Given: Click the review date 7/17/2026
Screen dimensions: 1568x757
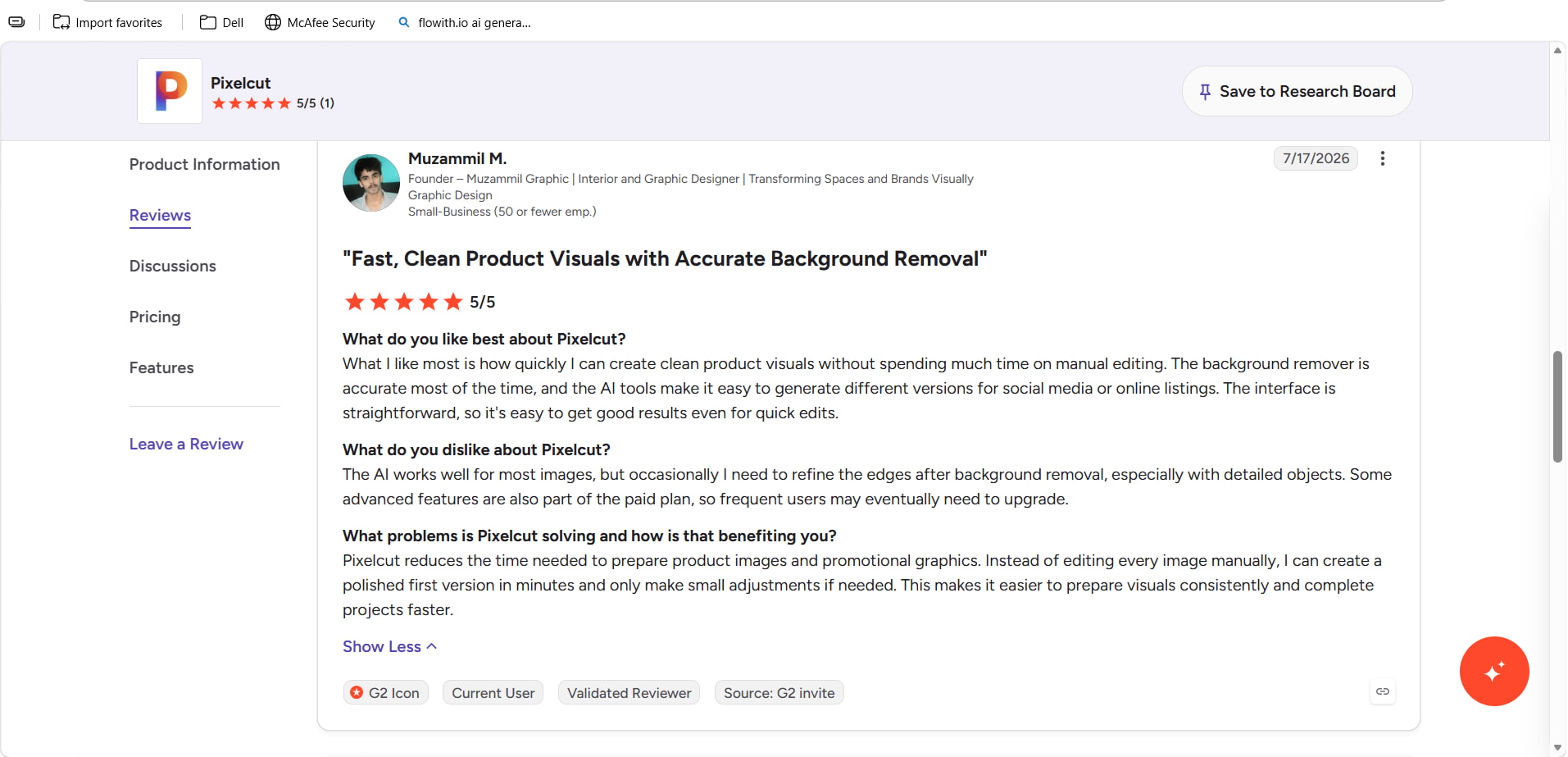Looking at the screenshot, I should (x=1316, y=158).
